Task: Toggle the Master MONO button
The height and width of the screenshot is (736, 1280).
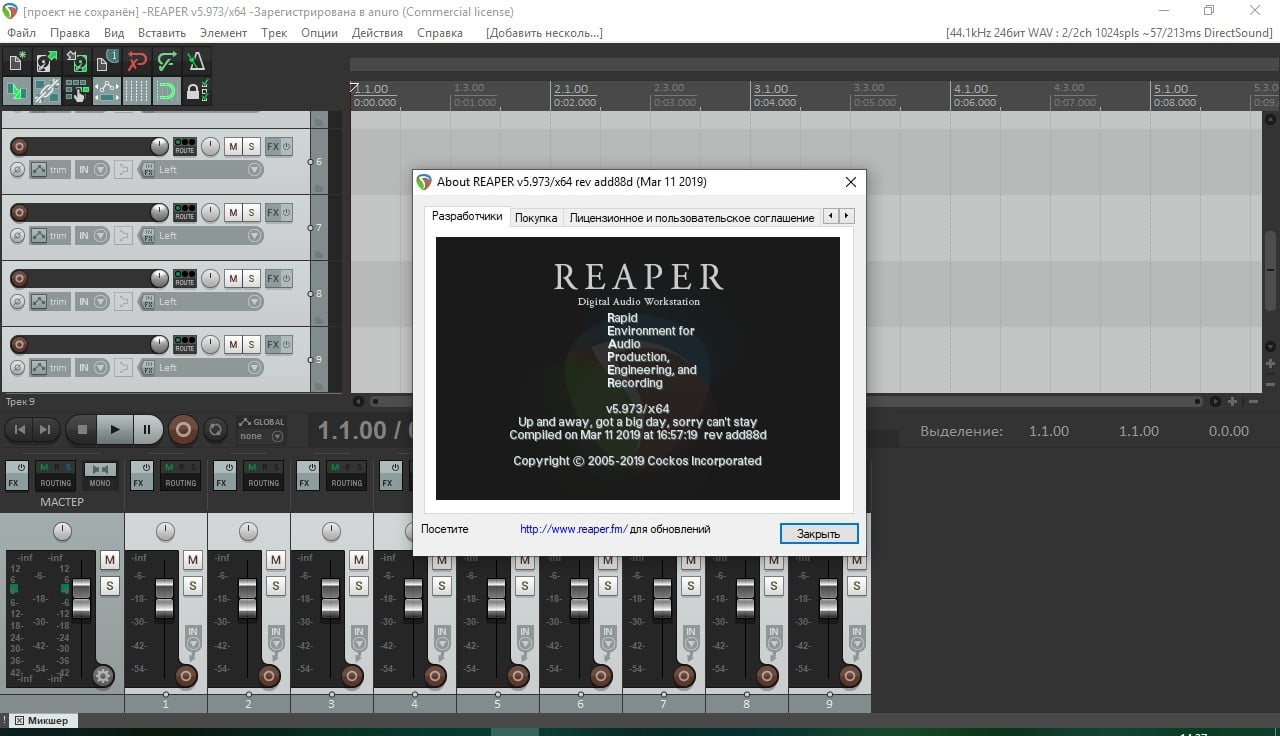Action: click(100, 475)
